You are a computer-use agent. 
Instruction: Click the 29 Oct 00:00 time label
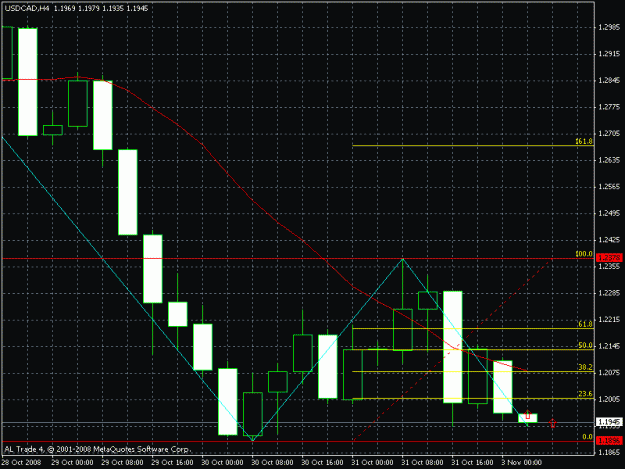pyautogui.click(x=72, y=463)
